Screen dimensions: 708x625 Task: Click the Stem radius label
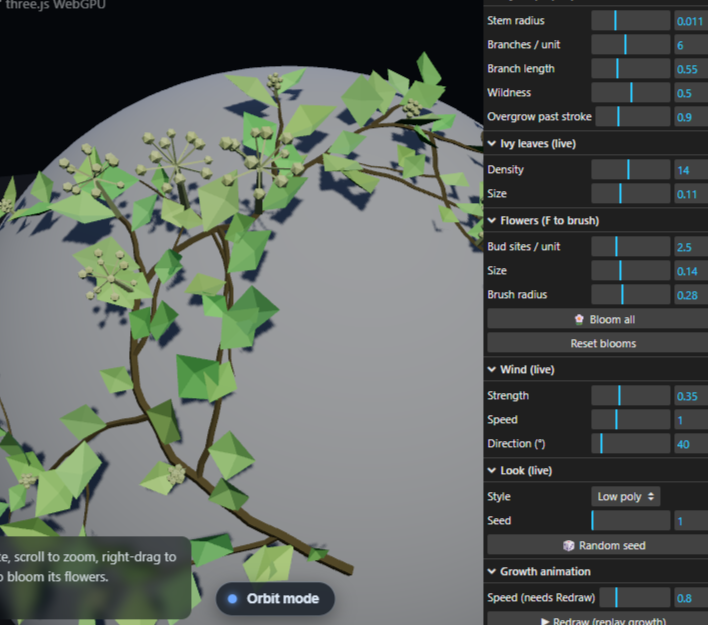pos(516,20)
